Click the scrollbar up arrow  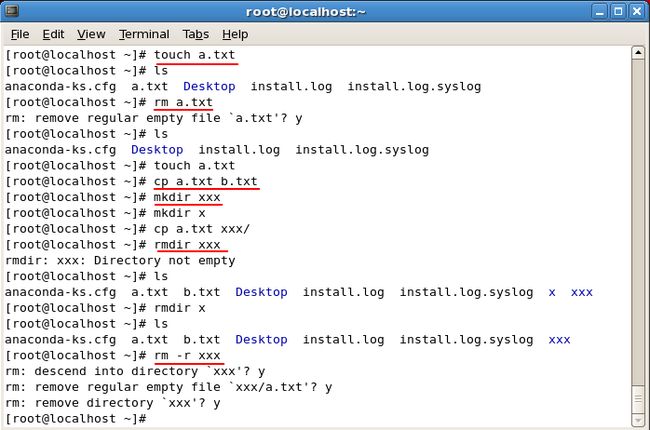[638, 53]
